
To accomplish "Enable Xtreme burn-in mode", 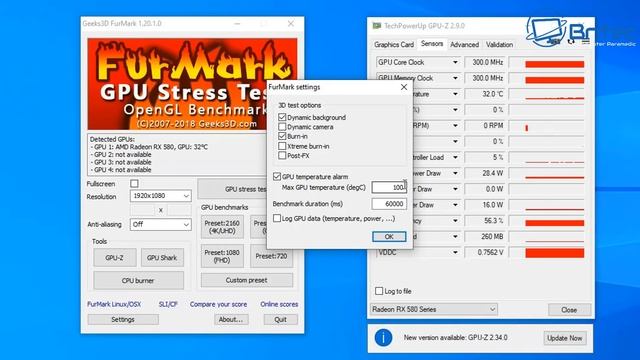I will 282,146.
